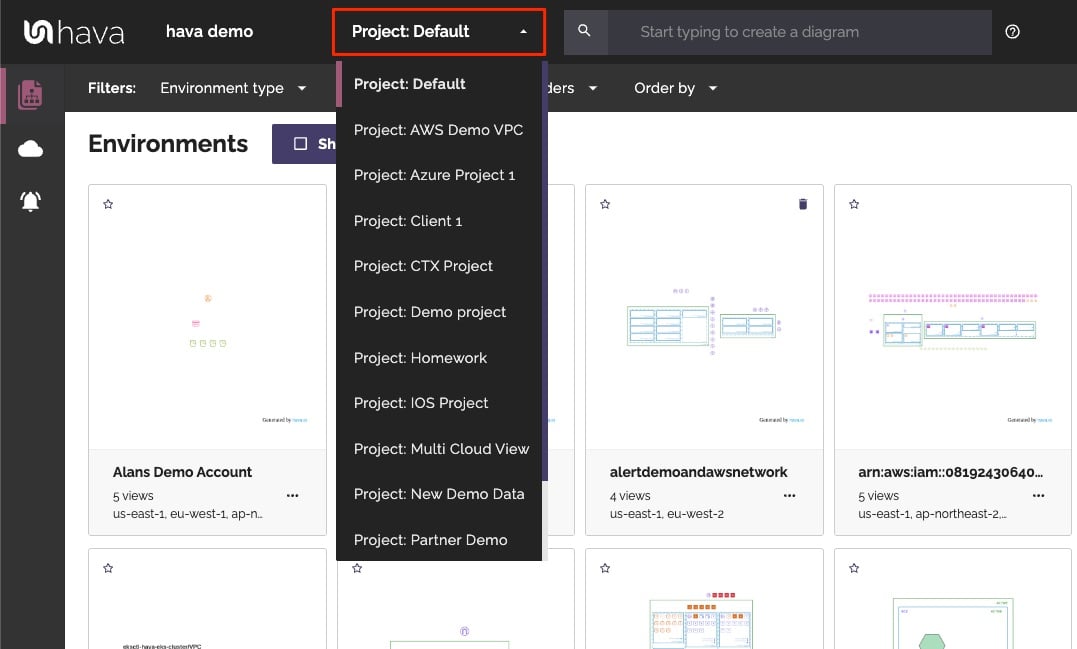Expand the Environment type filter

click(x=233, y=88)
